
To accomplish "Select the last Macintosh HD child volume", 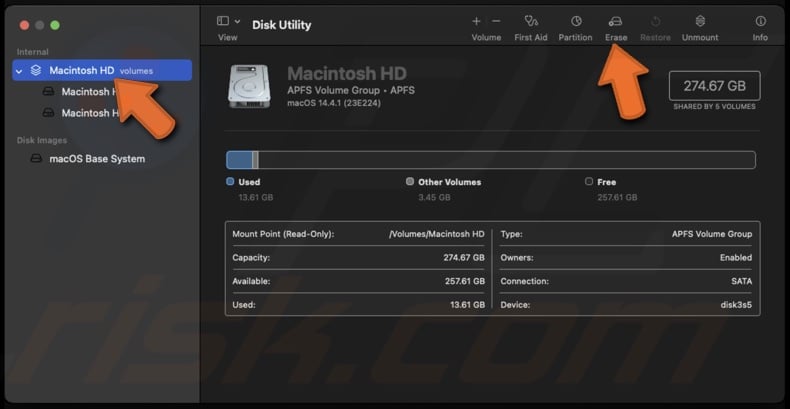I will tap(91, 113).
